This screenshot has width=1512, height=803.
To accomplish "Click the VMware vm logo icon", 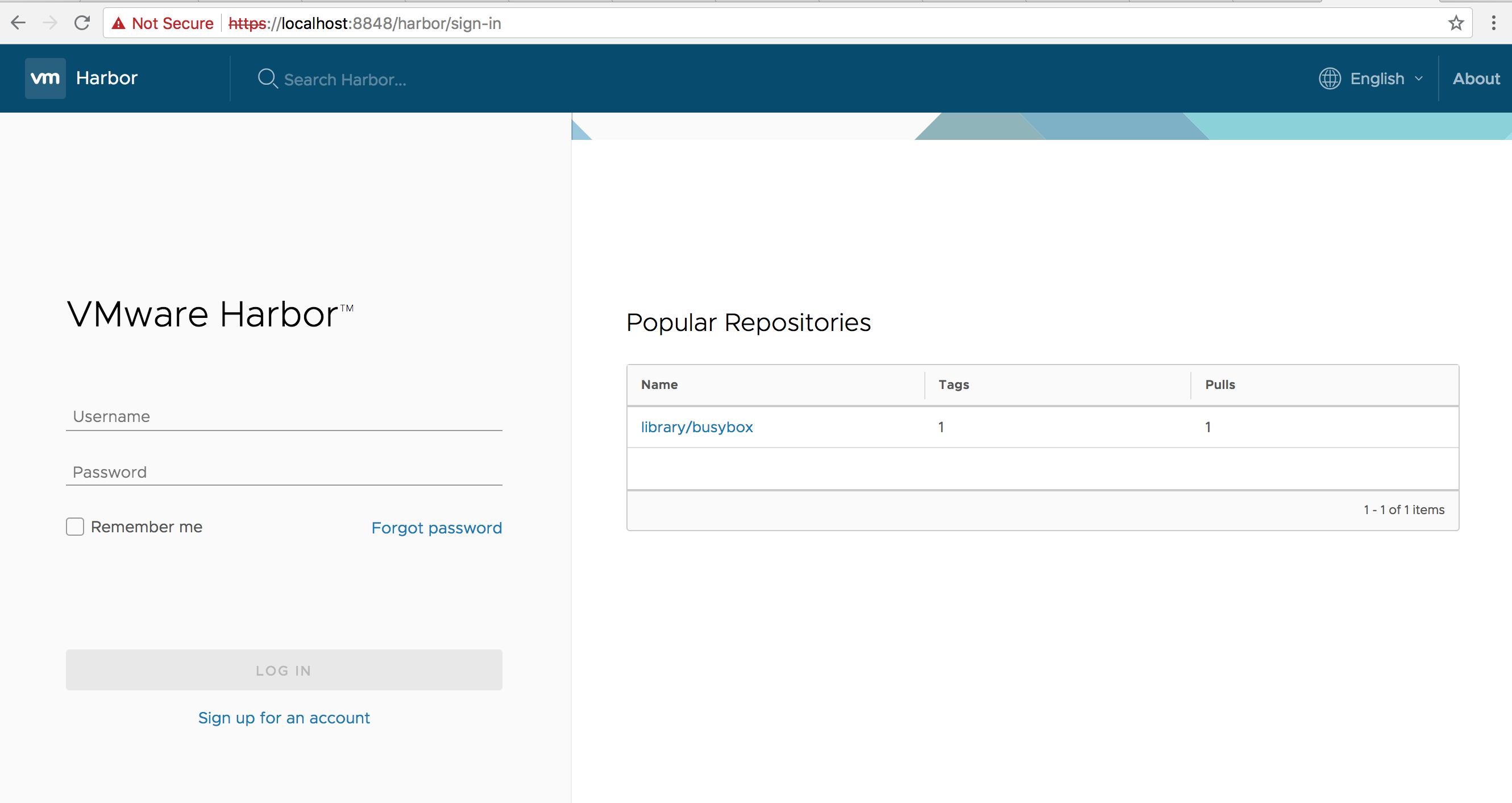I will [45, 78].
